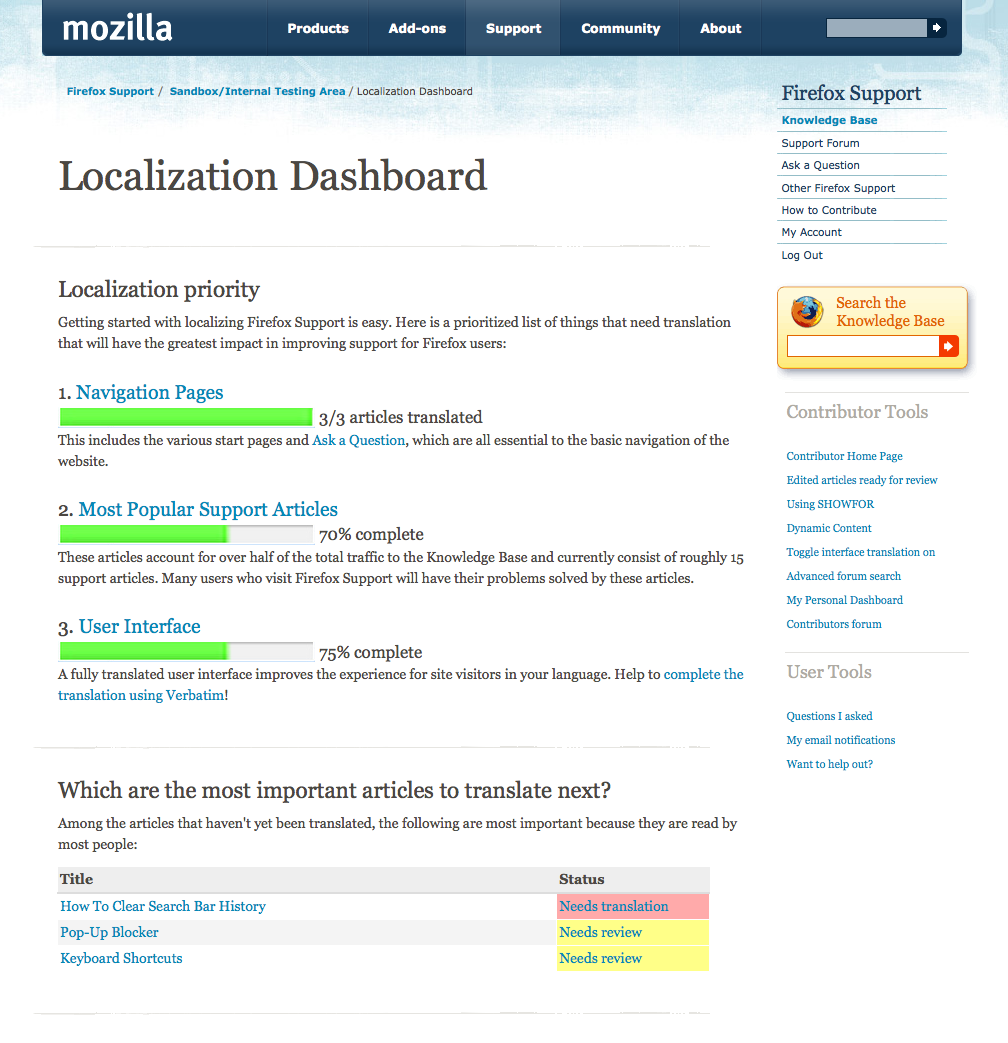Open Questions I asked

point(829,716)
